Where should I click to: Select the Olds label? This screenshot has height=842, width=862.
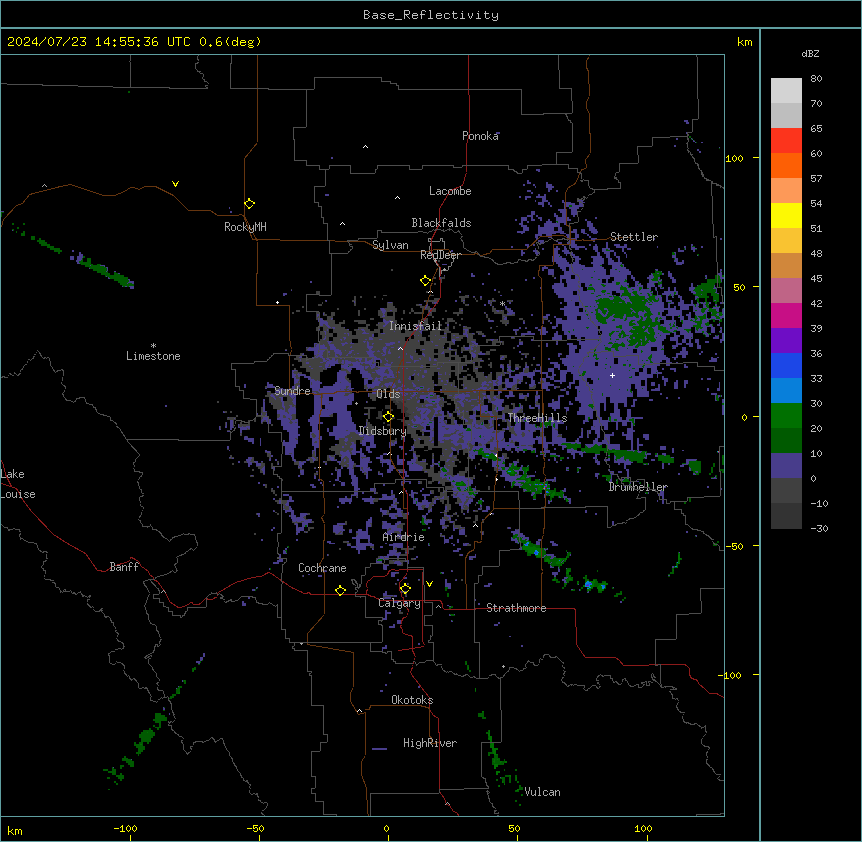click(388, 394)
